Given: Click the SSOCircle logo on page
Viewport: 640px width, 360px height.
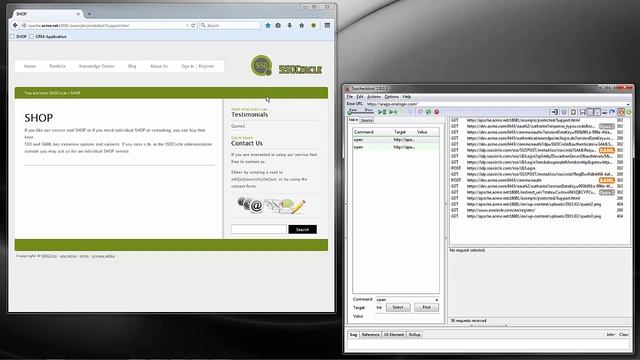Looking at the screenshot, I should [286, 66].
